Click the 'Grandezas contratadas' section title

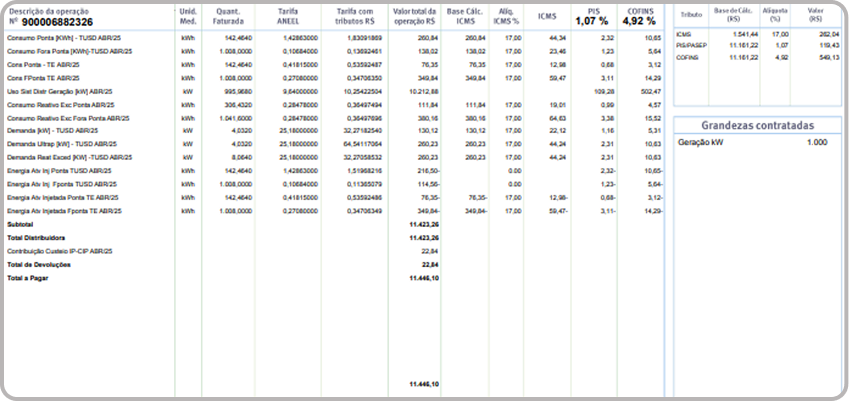[756, 126]
